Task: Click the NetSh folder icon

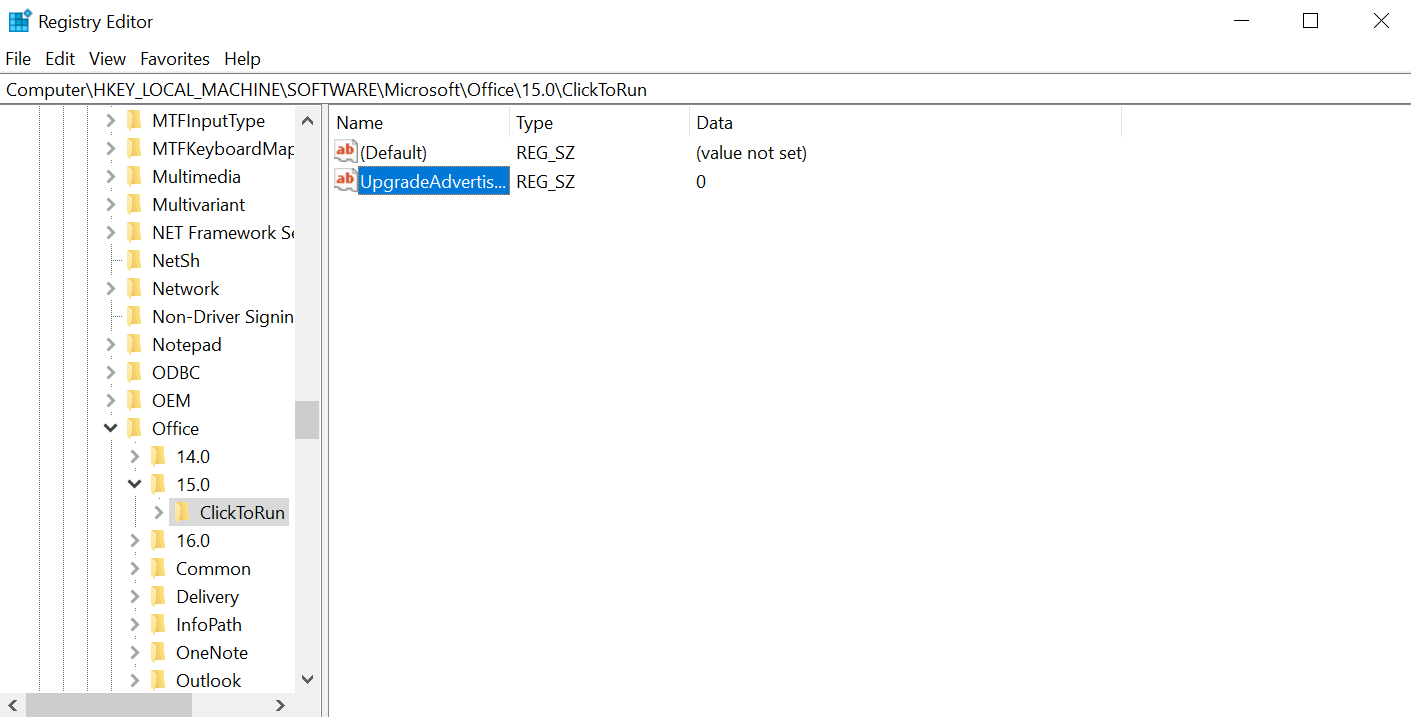Action: point(134,261)
